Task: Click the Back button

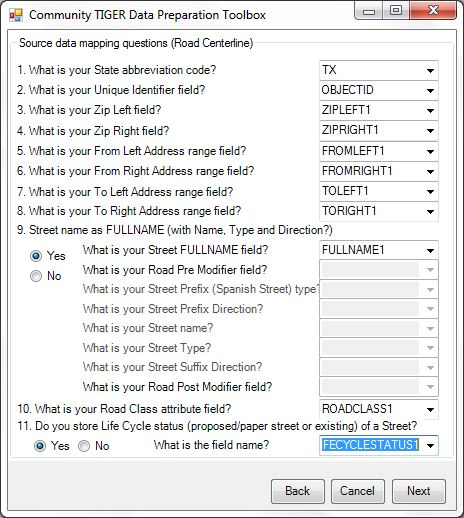Action: point(298,491)
